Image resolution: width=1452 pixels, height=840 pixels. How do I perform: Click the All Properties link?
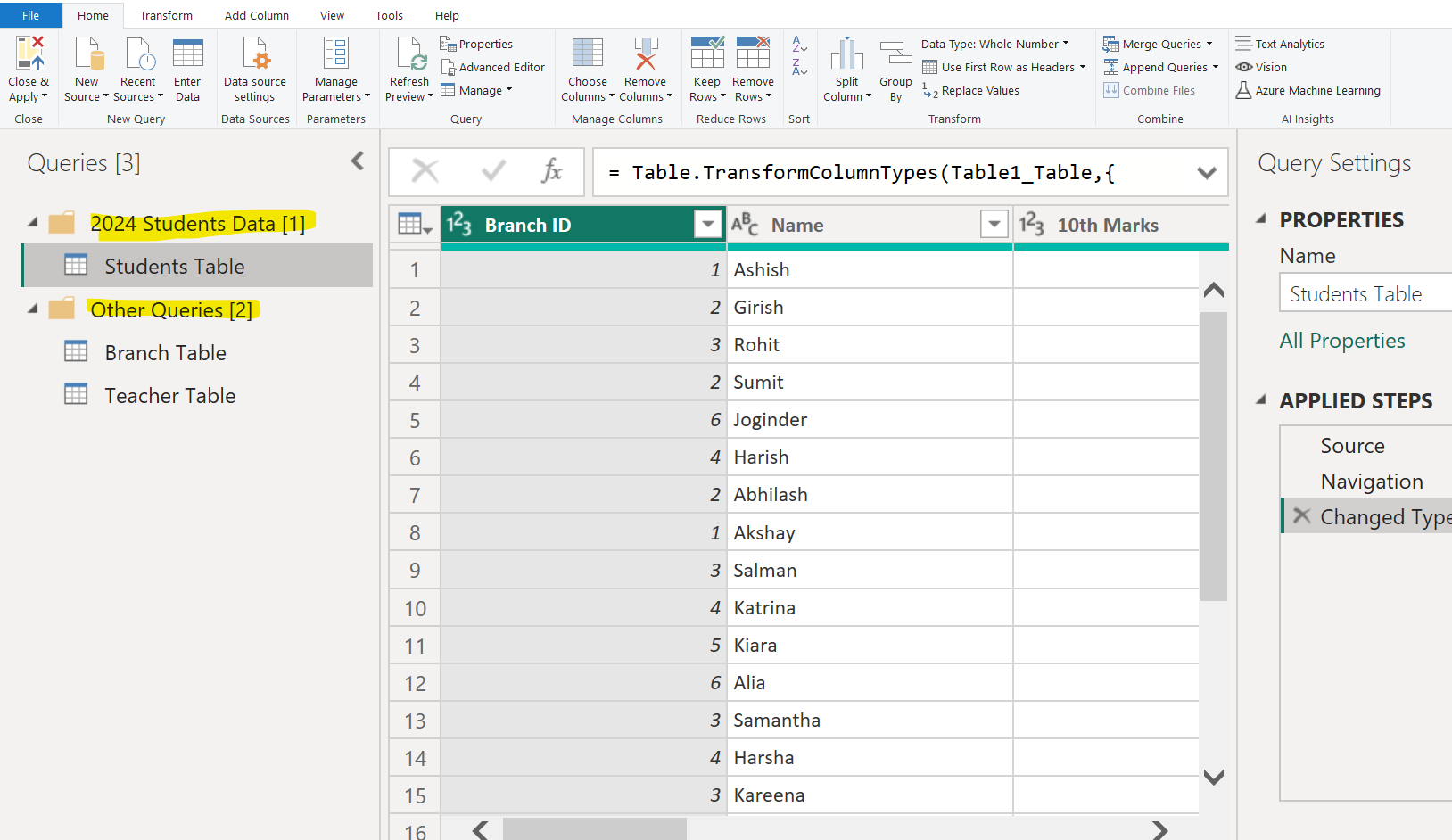click(x=1342, y=340)
